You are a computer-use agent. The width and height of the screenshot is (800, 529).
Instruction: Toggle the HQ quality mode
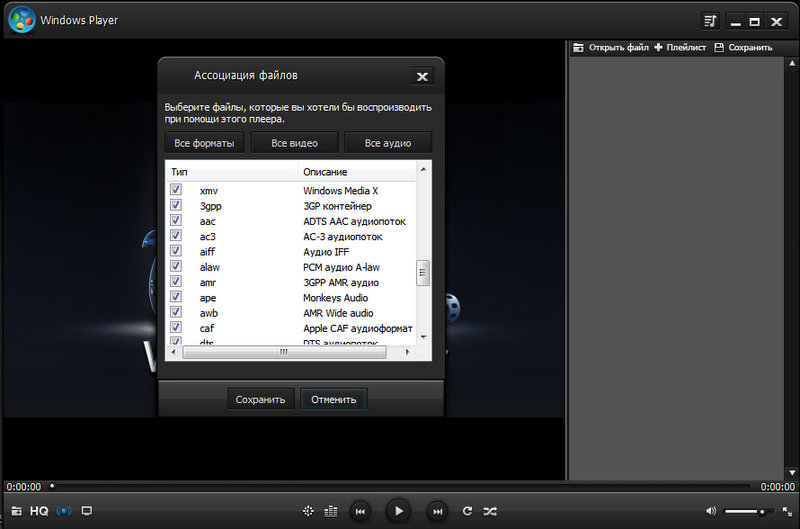[39, 511]
